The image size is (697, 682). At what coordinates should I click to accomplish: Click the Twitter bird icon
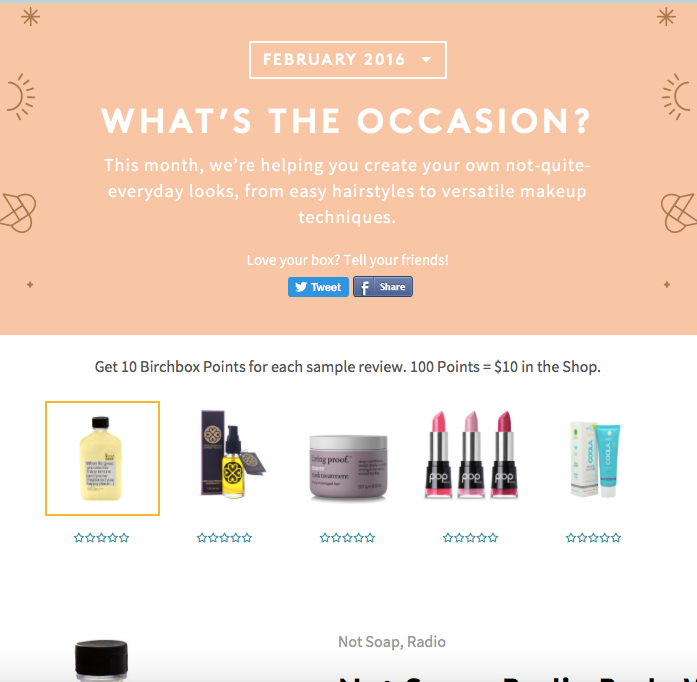(x=301, y=287)
